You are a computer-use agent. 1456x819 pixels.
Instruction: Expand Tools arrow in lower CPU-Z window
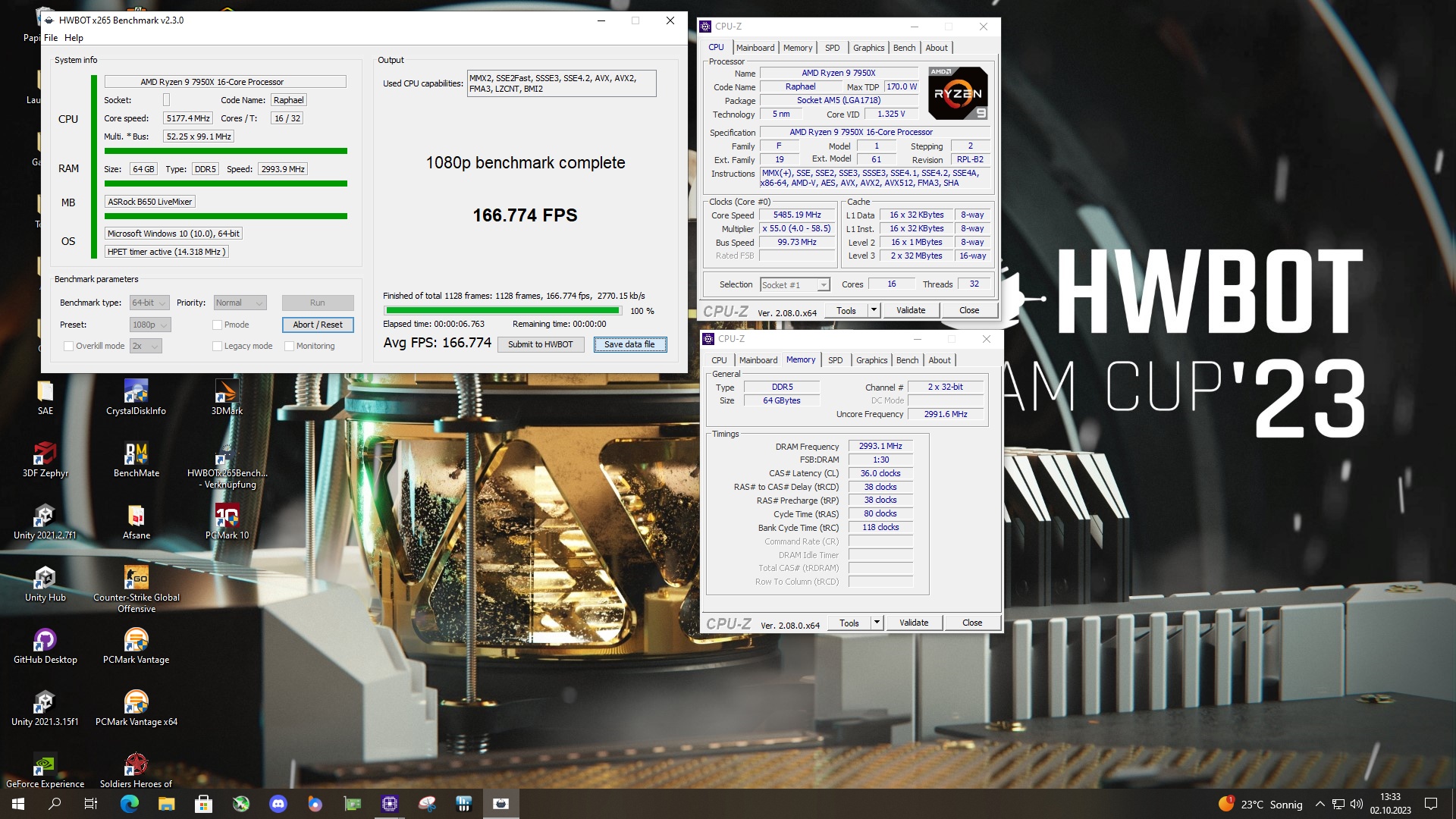click(877, 623)
